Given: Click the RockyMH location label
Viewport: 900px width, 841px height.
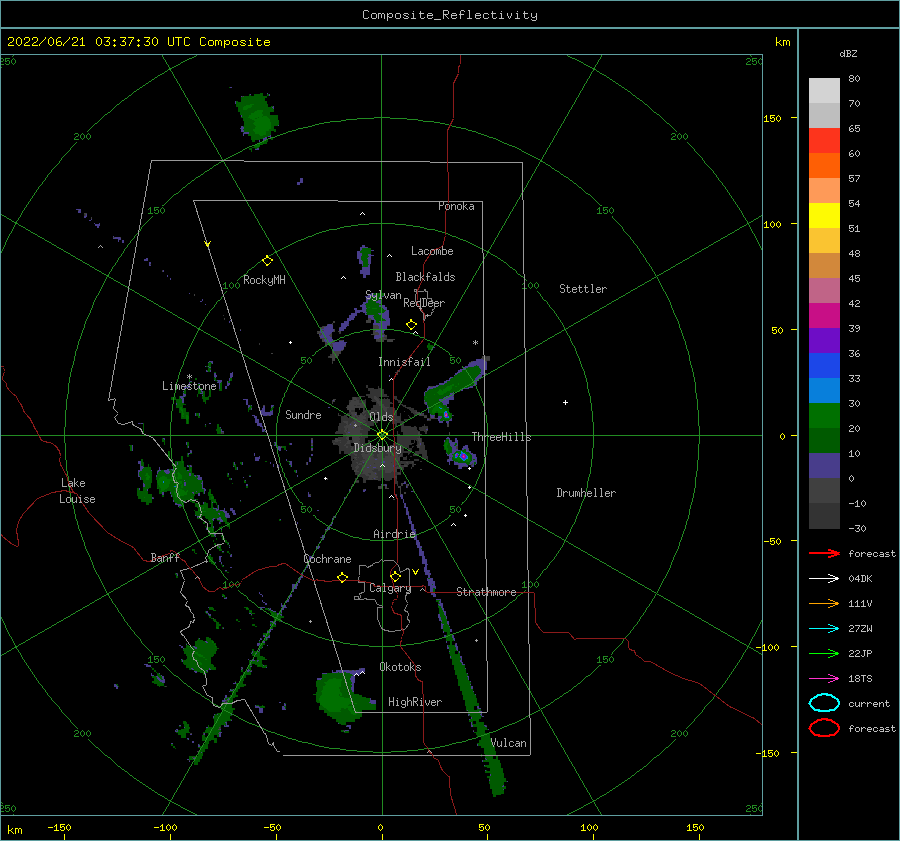Looking at the screenshot, I should tap(264, 280).
